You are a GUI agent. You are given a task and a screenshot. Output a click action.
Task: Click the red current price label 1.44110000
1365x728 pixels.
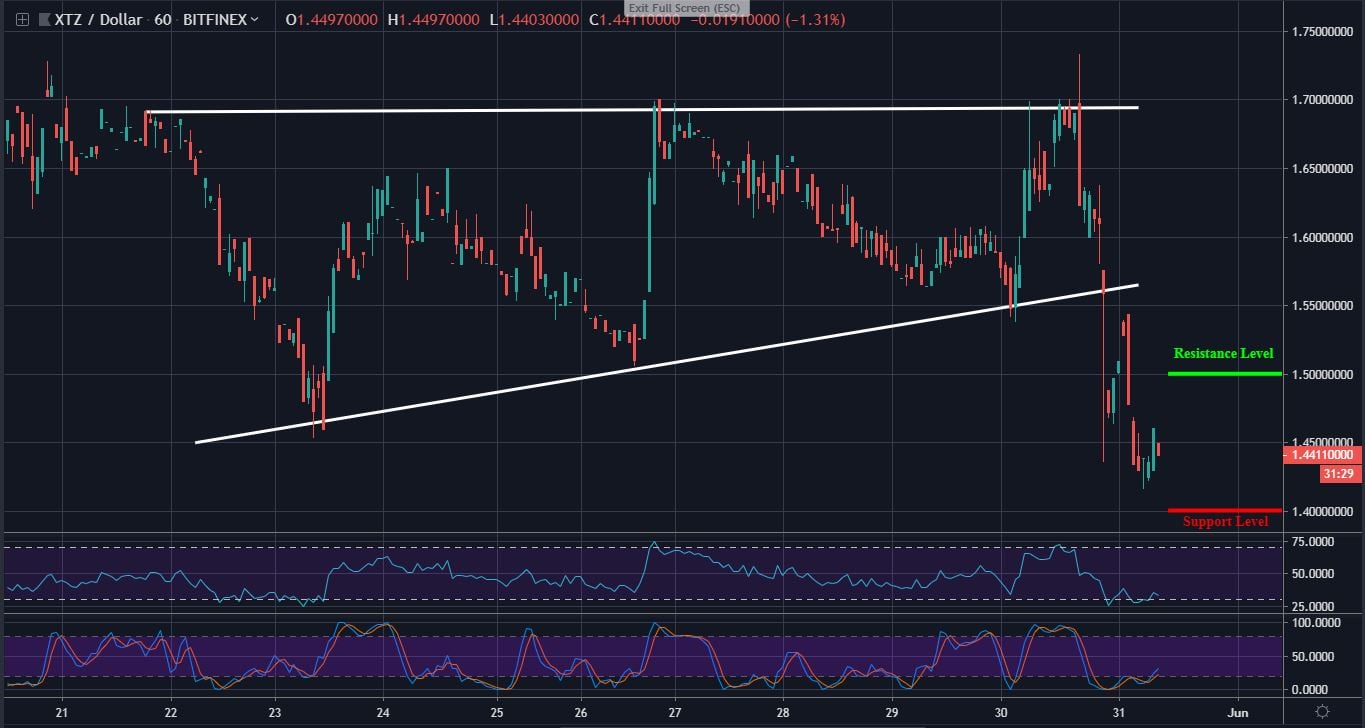1322,454
